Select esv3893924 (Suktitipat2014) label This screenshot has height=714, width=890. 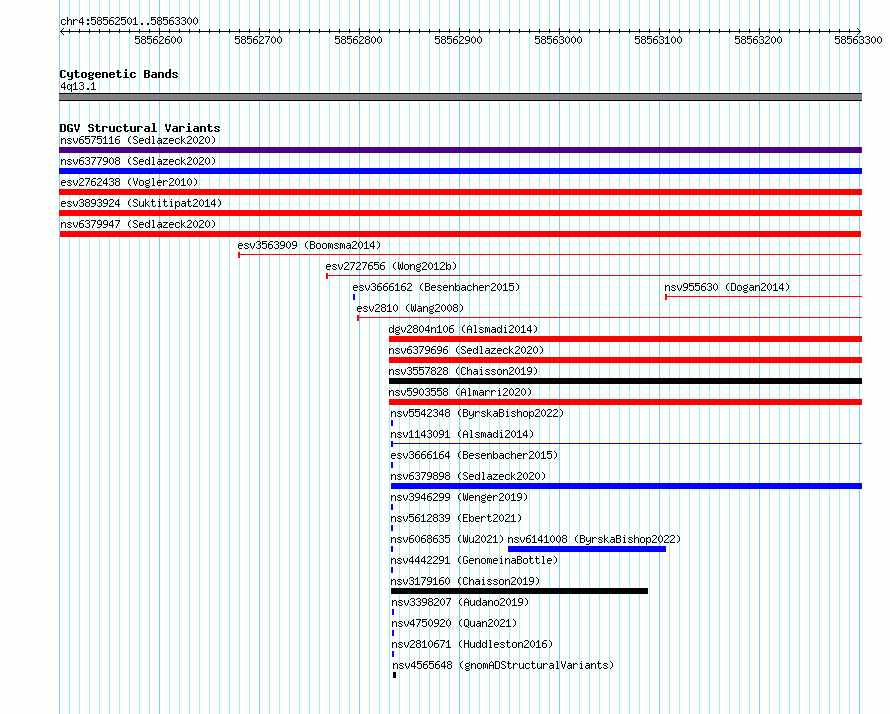[141, 203]
